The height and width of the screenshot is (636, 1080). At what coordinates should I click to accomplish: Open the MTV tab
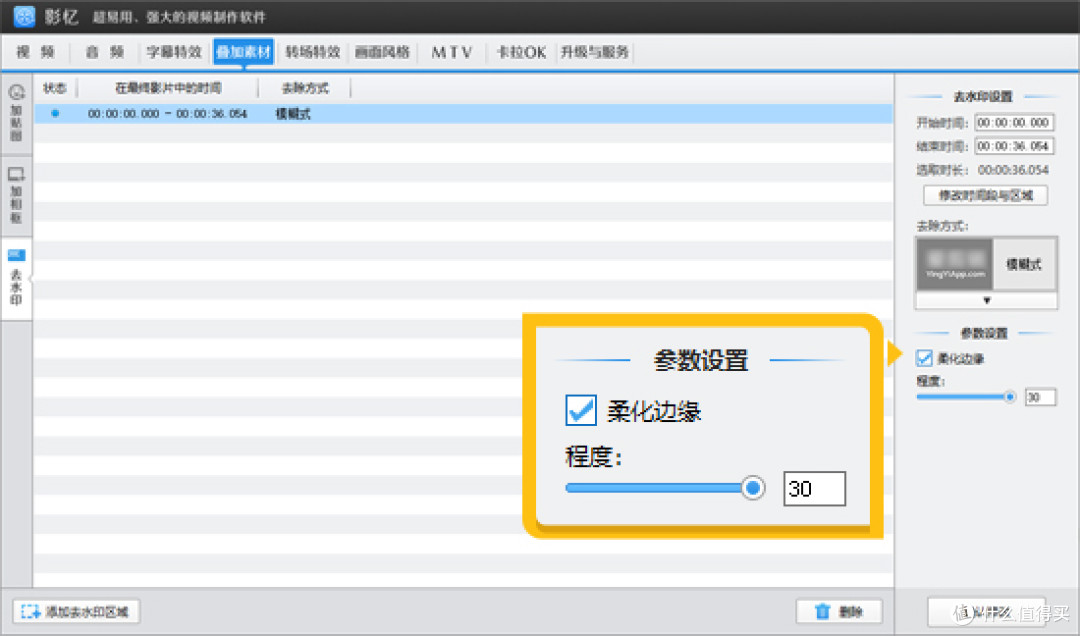pyautogui.click(x=452, y=52)
